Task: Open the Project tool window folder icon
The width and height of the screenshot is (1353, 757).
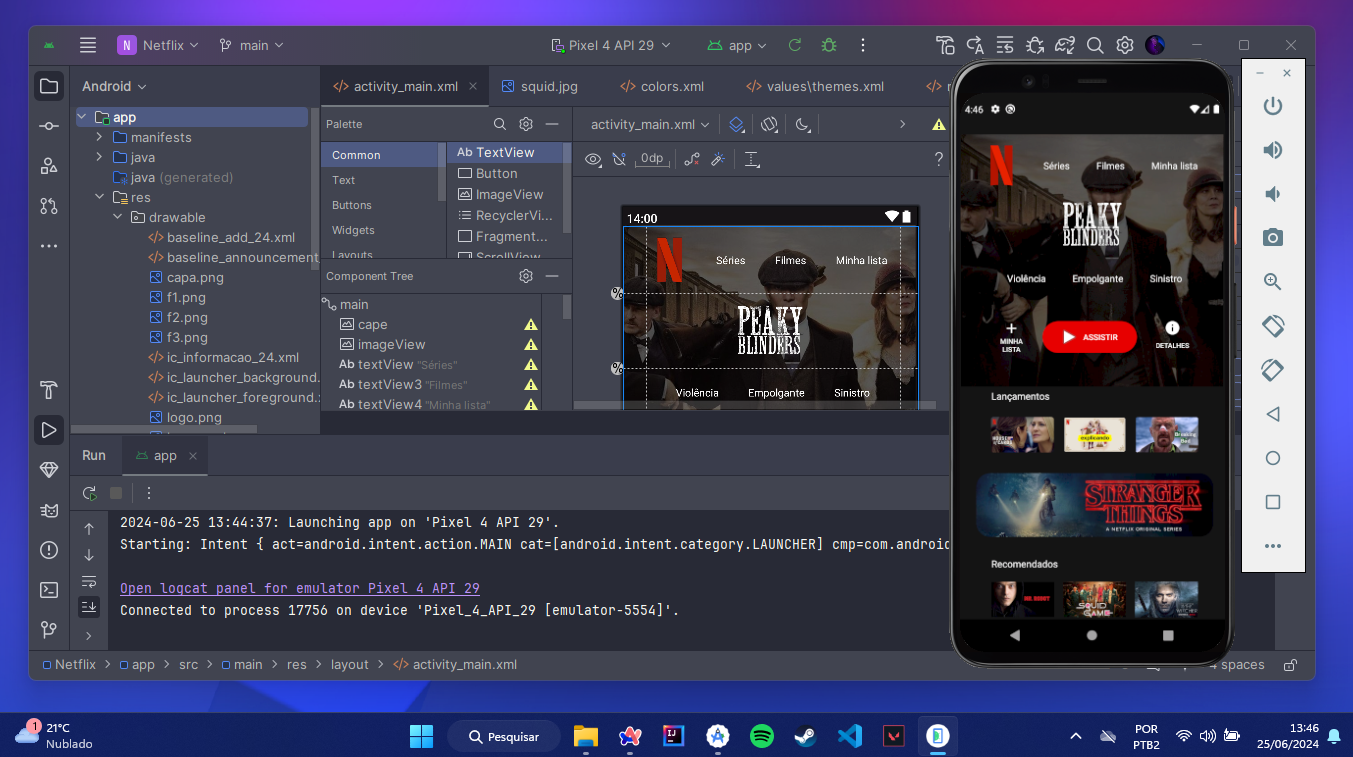Action: tap(48, 86)
